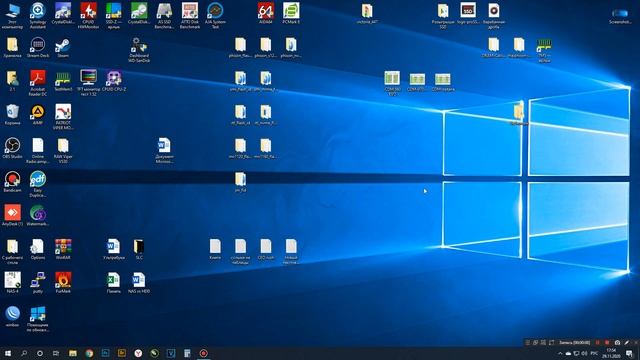
Task: Open the putty shortcut
Action: pos(38,283)
